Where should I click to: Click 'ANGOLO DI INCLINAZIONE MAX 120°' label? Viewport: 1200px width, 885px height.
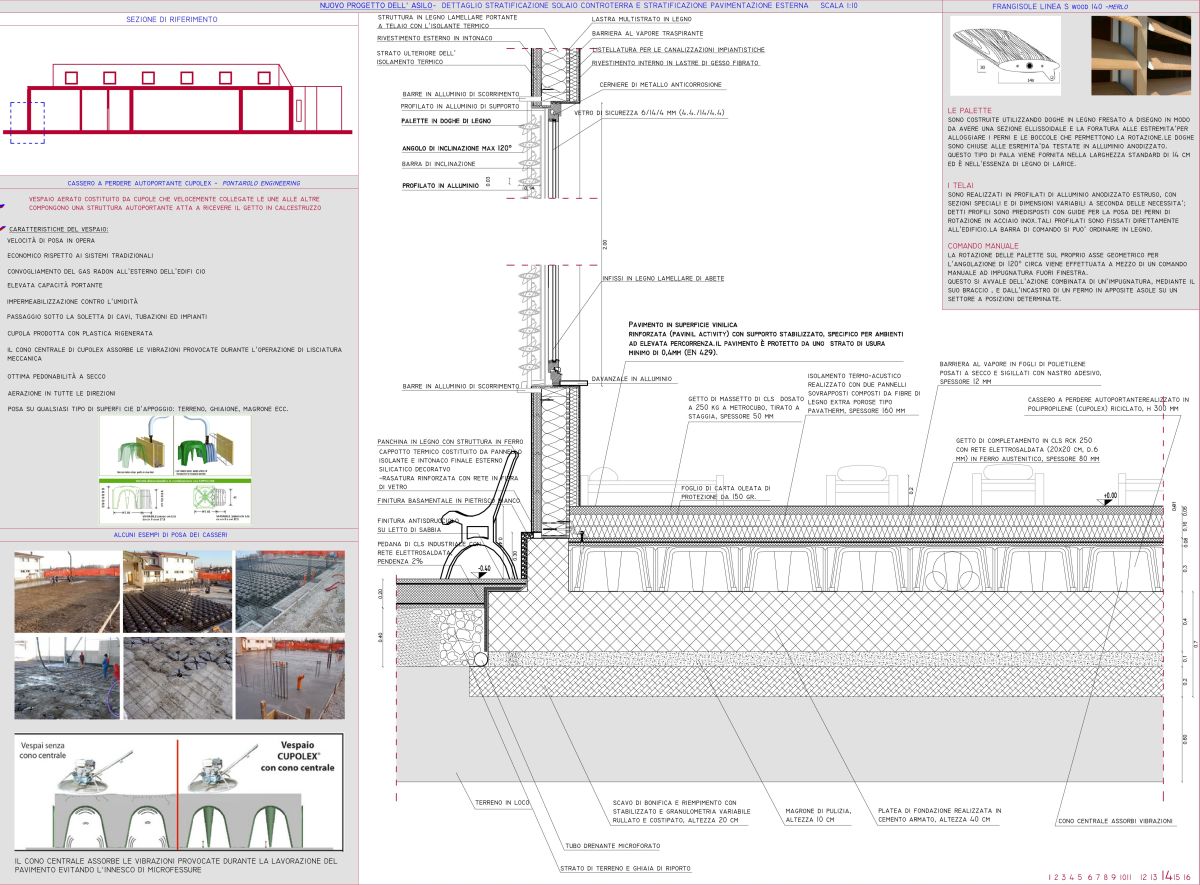click(x=457, y=148)
